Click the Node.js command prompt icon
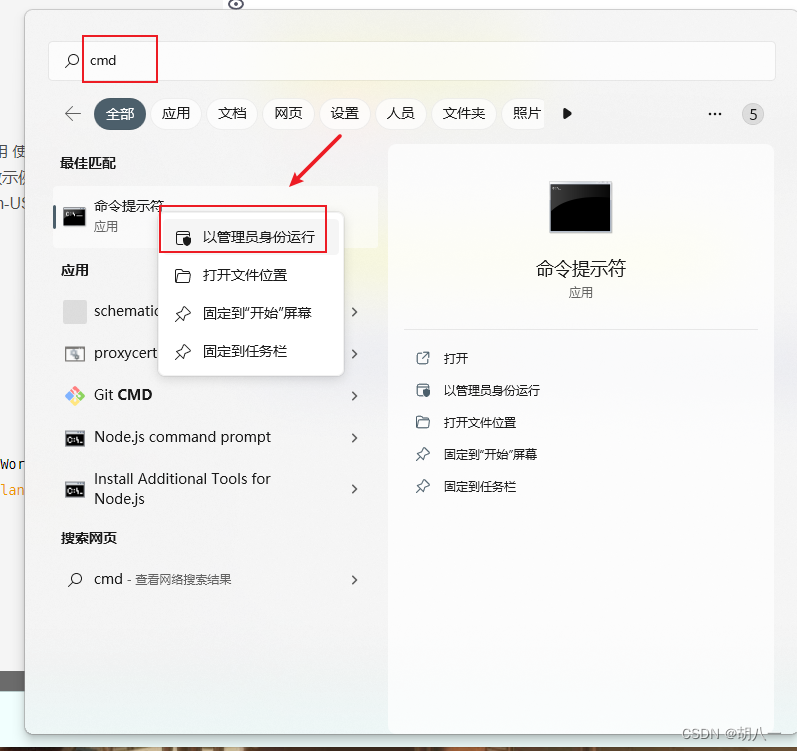 click(x=75, y=439)
